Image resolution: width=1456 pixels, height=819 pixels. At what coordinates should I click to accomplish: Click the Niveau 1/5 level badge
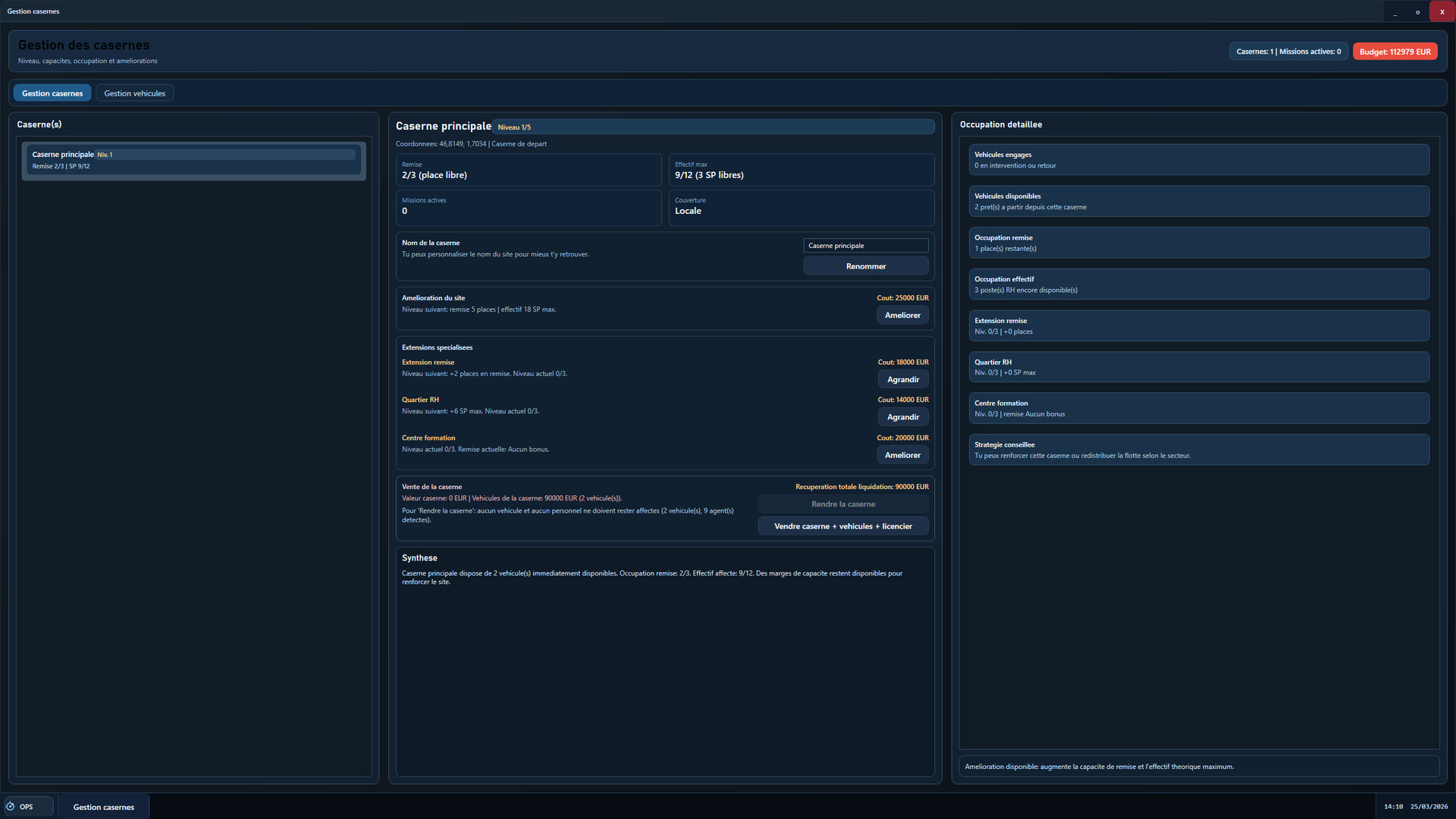514,127
